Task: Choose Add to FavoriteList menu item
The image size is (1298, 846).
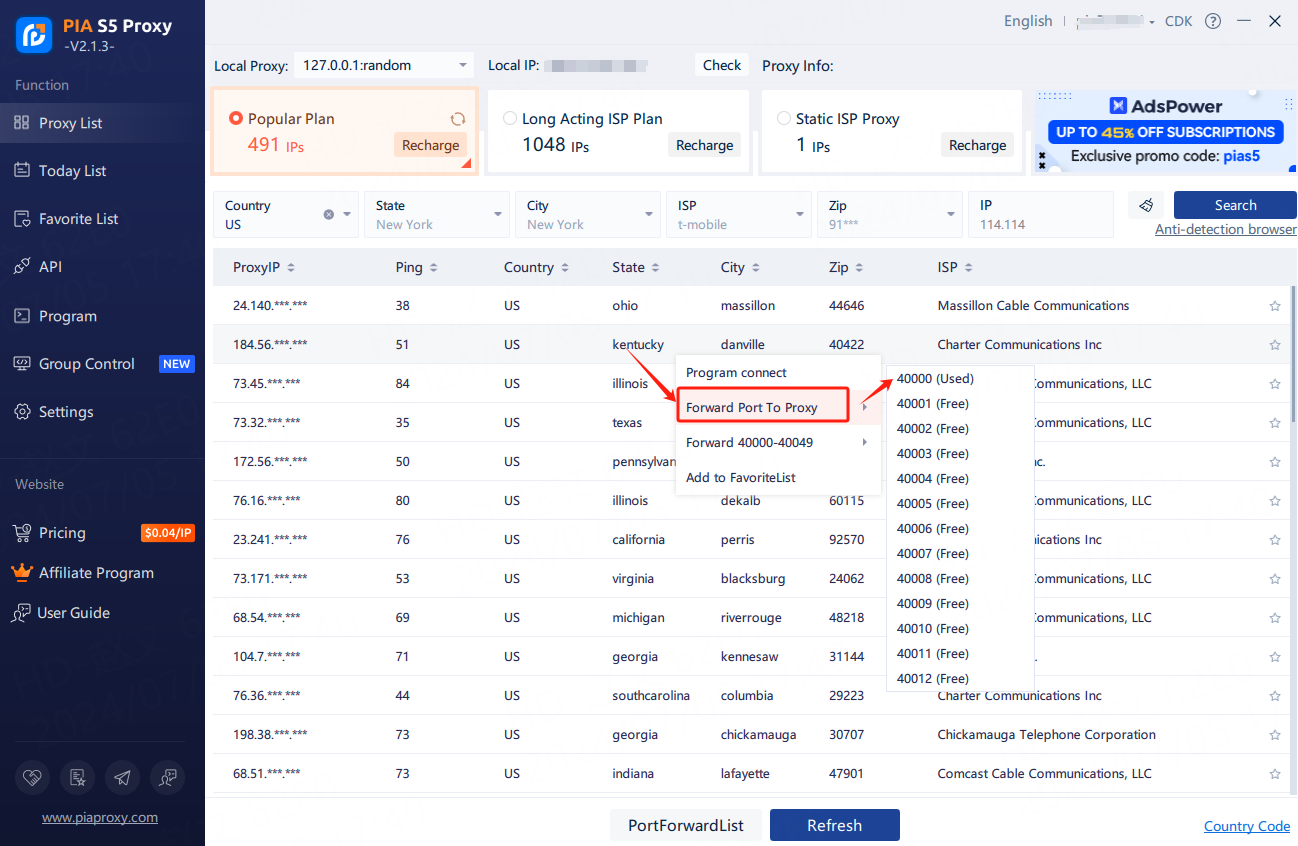Action: tap(778, 478)
